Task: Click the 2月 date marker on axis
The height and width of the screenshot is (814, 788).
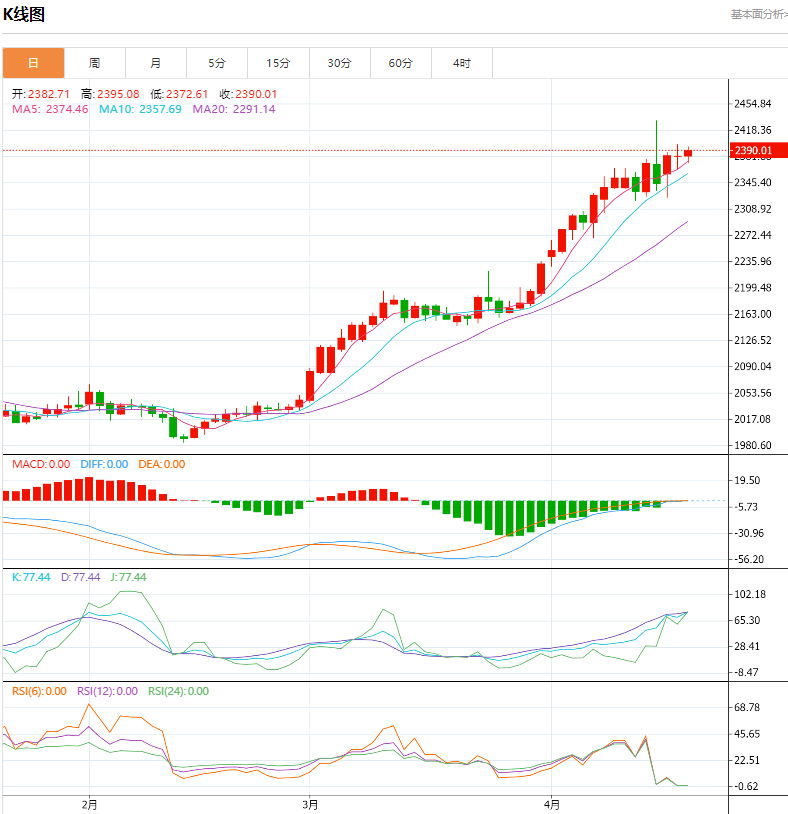Action: click(x=89, y=803)
